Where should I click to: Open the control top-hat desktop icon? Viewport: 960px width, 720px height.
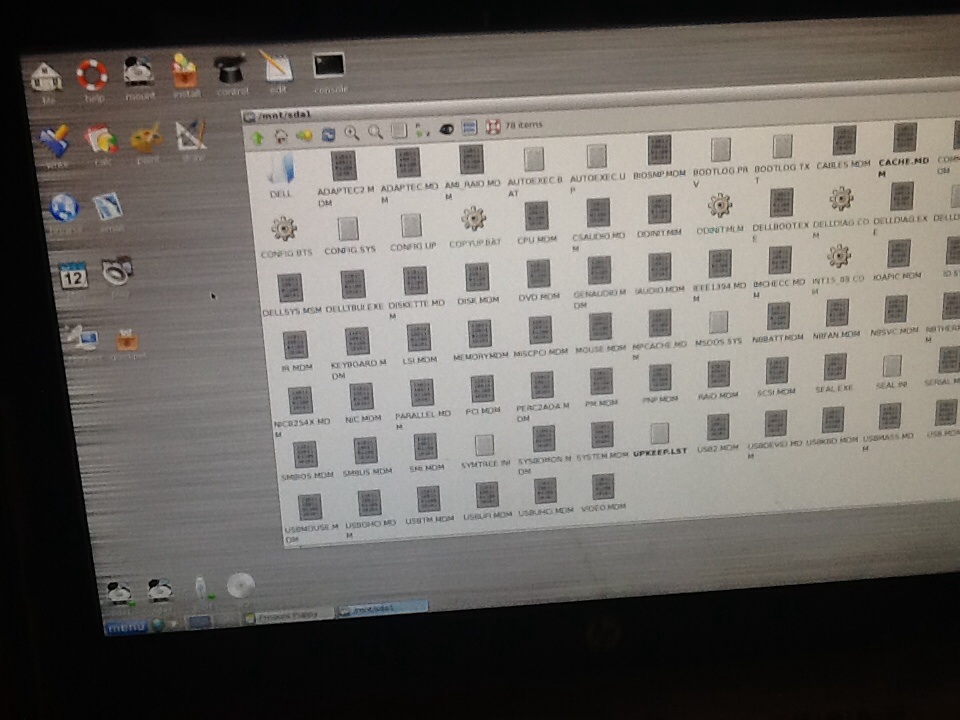click(x=230, y=69)
